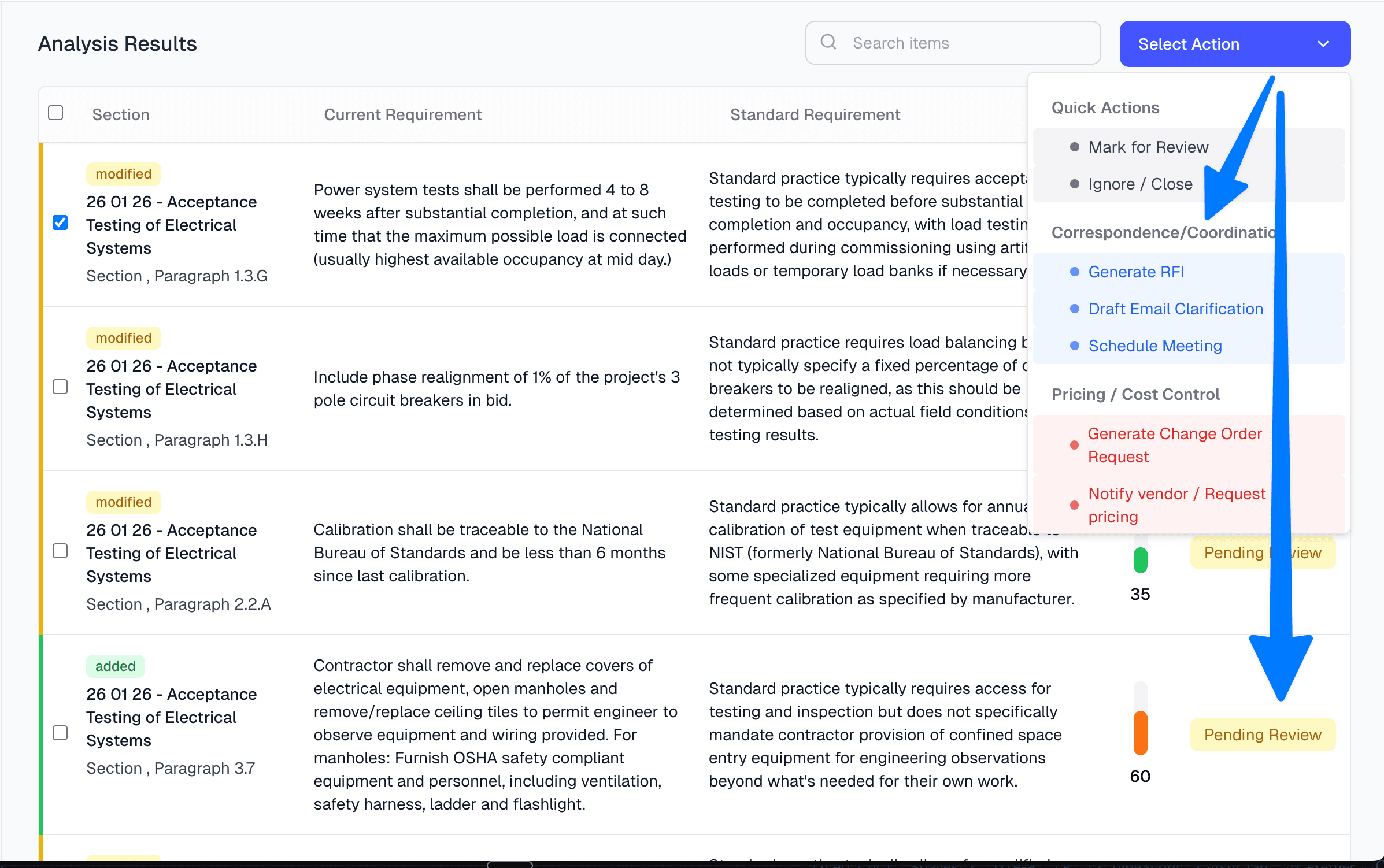Toggle the select-all checkbox in table header
This screenshot has width=1384, height=868.
pos(55,113)
